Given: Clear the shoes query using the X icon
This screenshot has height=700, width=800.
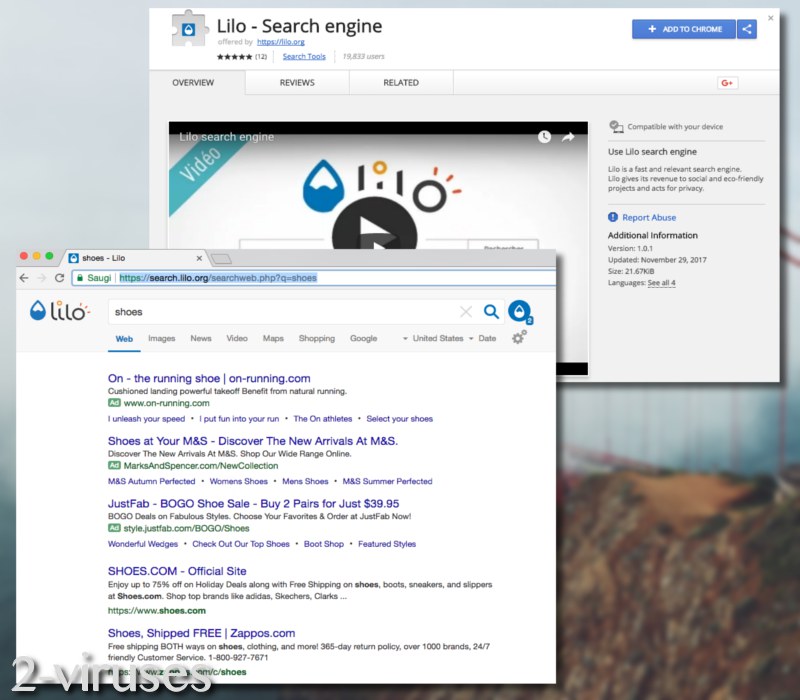Looking at the screenshot, I should coord(465,311).
